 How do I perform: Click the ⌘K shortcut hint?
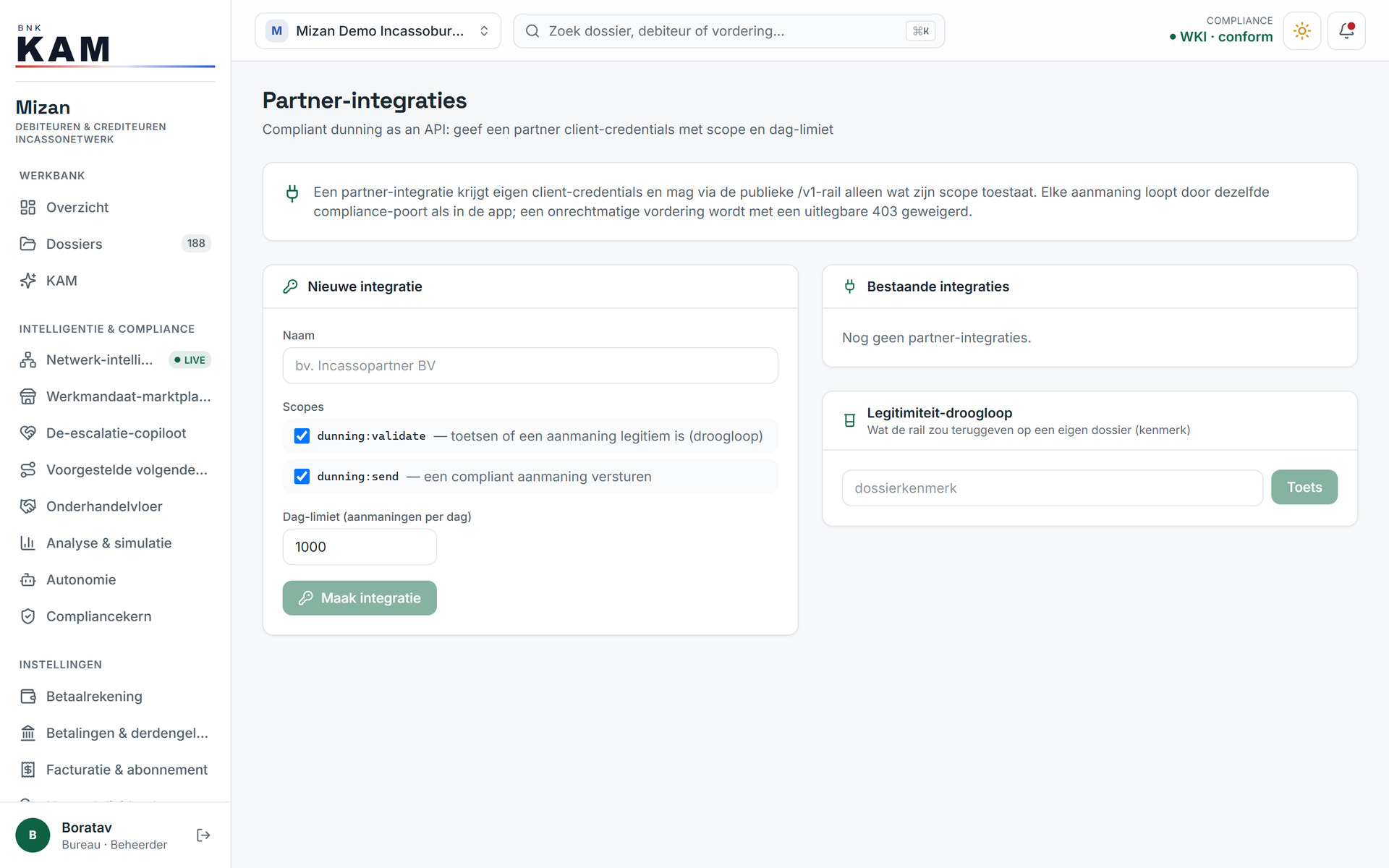pos(920,31)
